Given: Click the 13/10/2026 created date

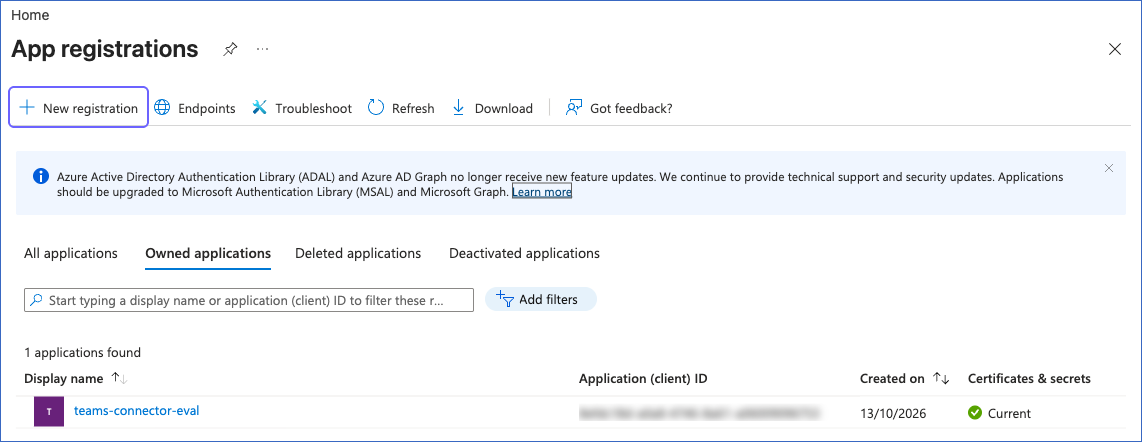Looking at the screenshot, I should coord(893,414).
